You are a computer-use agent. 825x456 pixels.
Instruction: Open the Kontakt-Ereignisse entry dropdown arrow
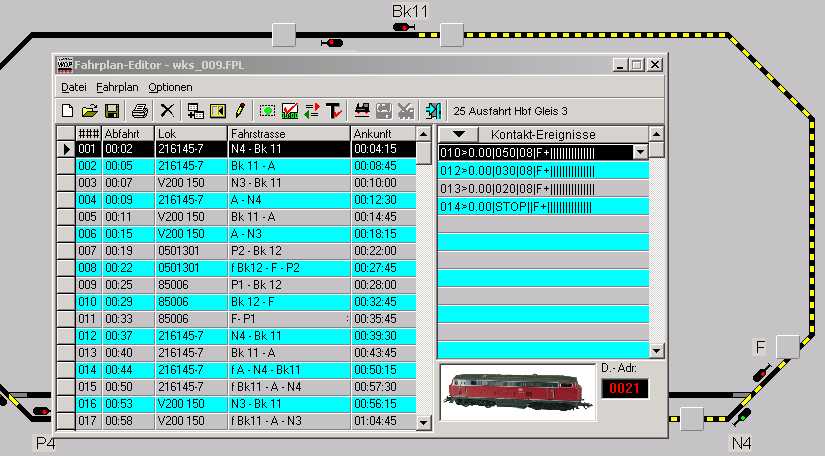pyautogui.click(x=641, y=152)
